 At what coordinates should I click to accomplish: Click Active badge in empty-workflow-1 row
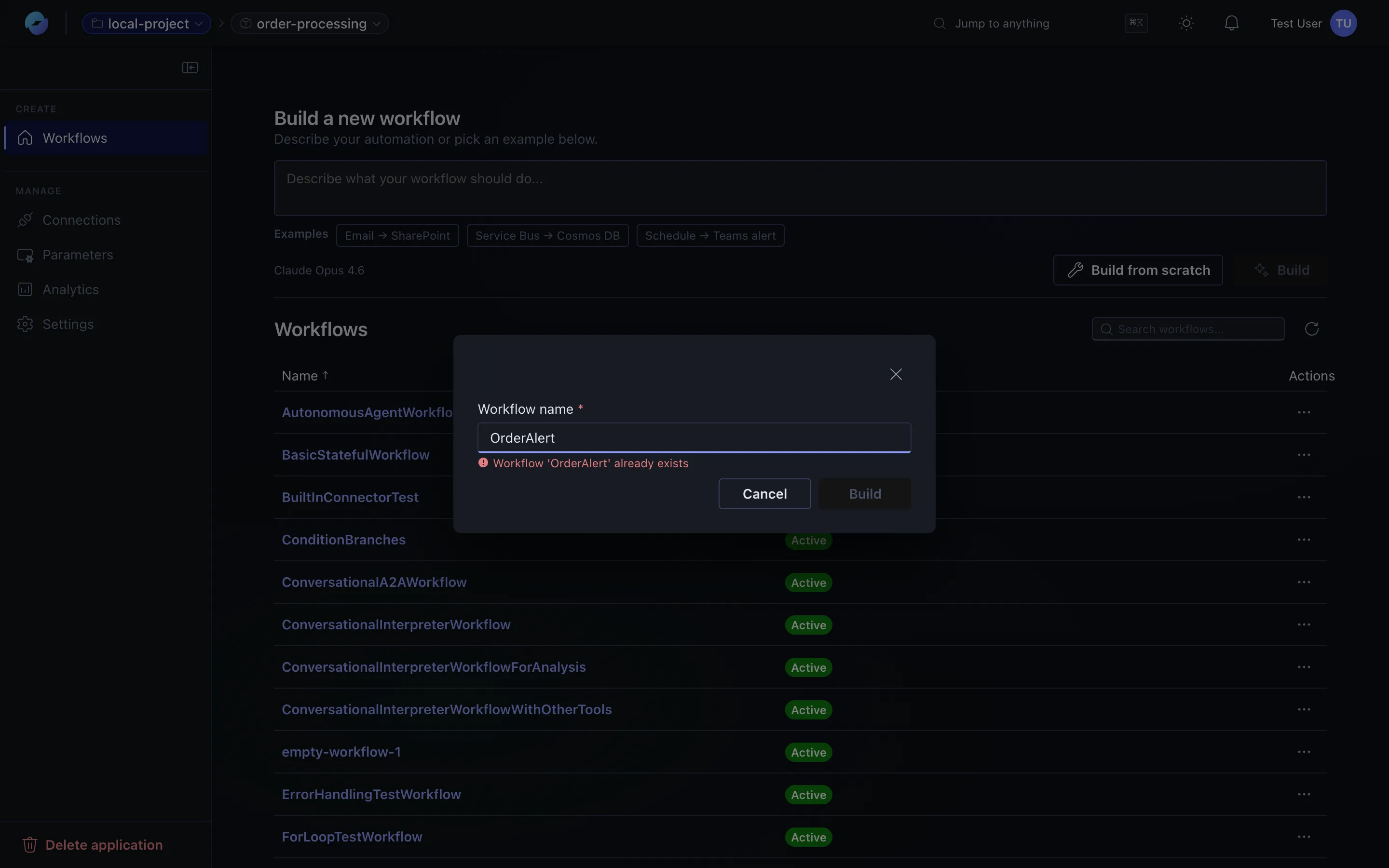(x=808, y=753)
